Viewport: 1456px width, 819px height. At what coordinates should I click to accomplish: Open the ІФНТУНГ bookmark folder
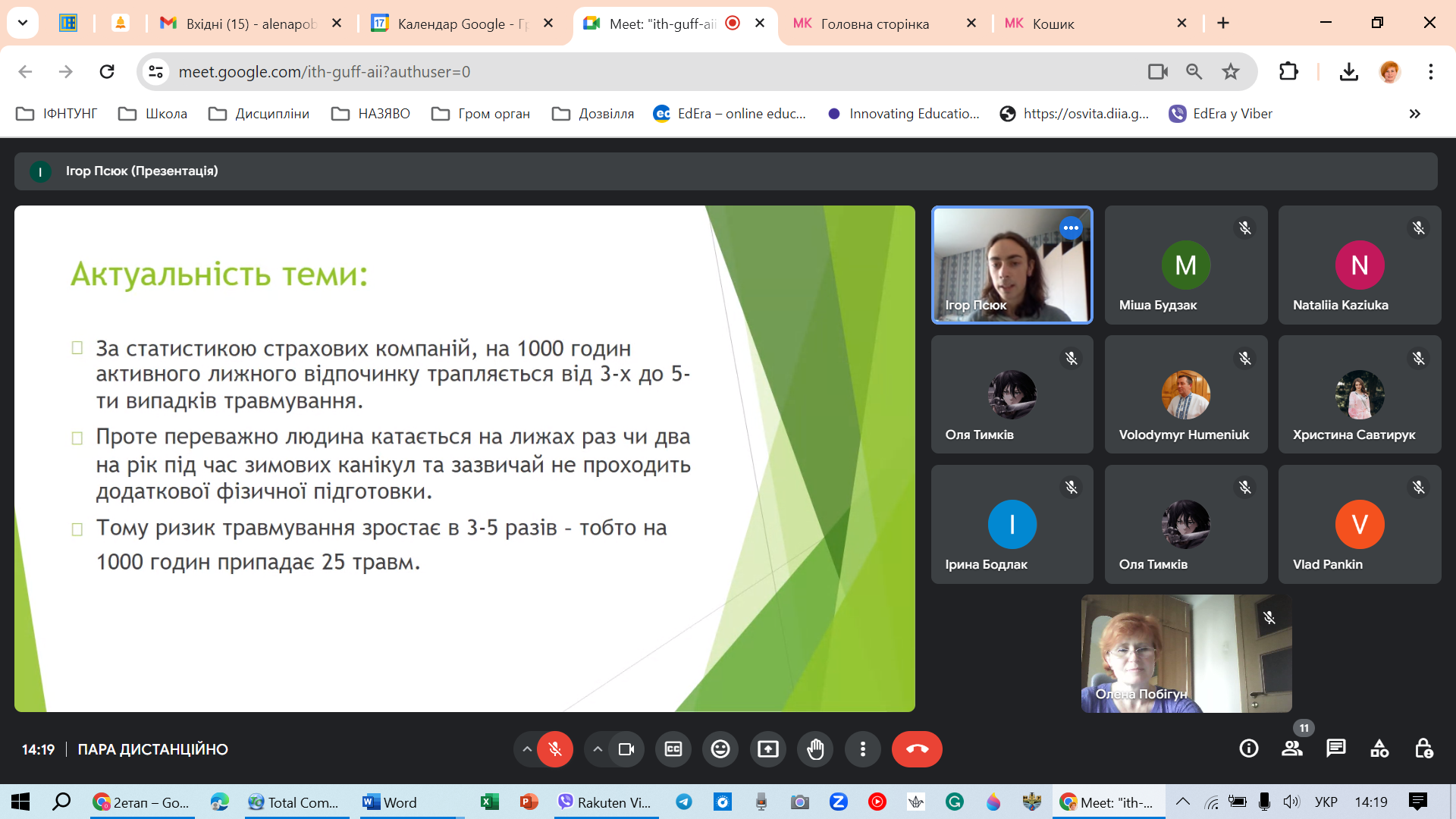pos(57,114)
